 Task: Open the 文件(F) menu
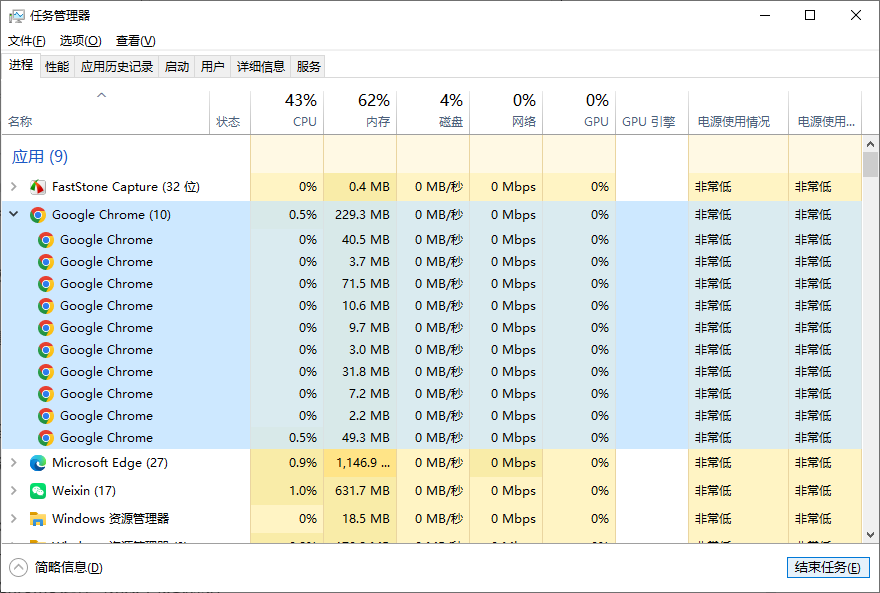[27, 41]
